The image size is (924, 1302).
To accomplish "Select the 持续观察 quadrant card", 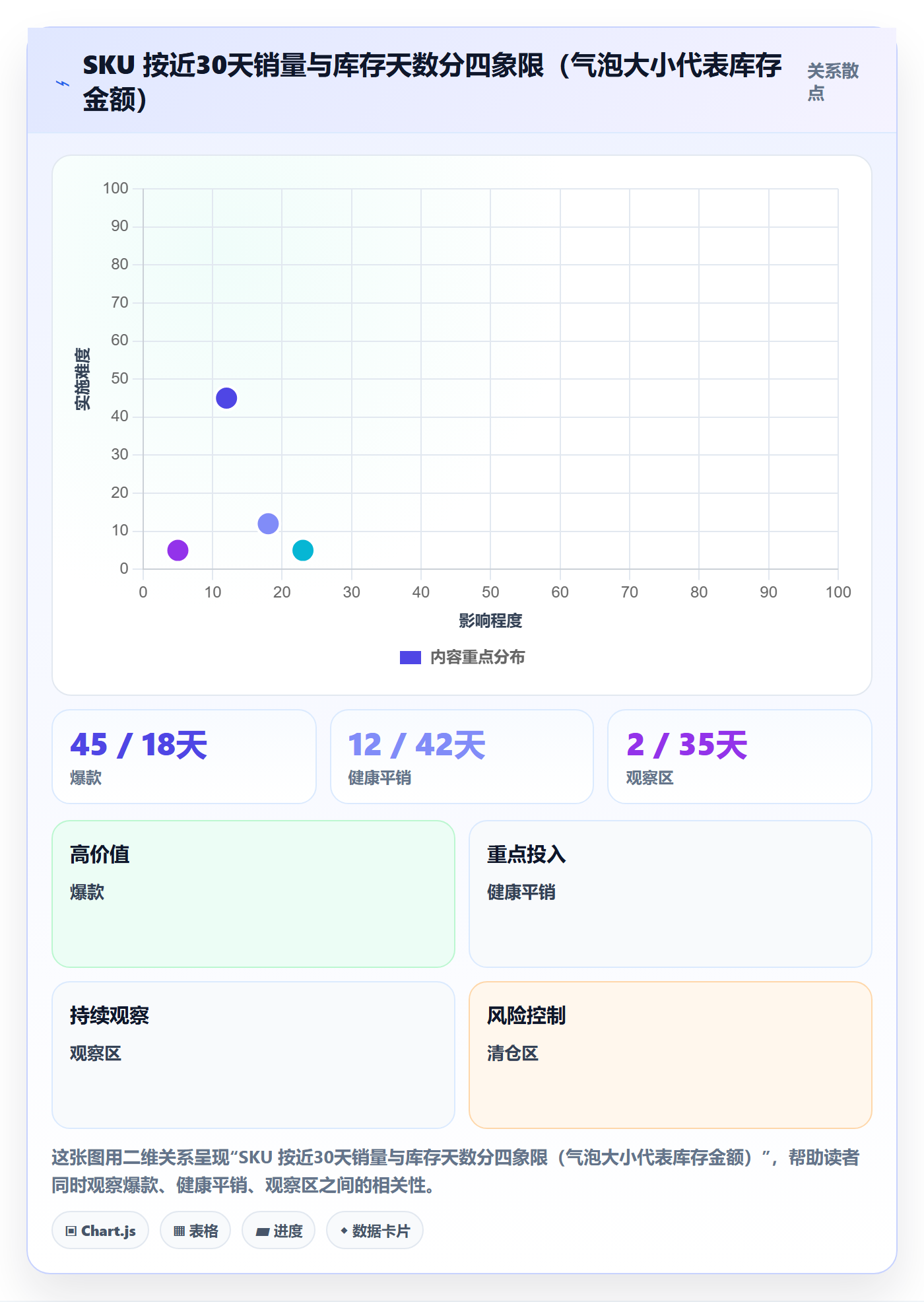I will coord(253,1055).
